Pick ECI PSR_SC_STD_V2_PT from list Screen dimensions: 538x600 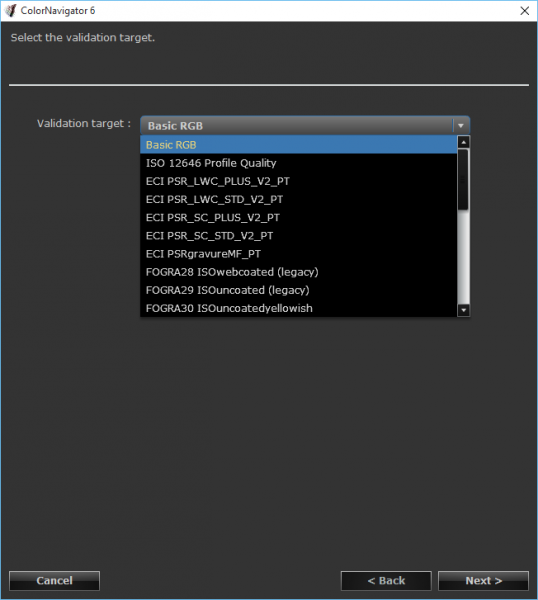pos(298,236)
